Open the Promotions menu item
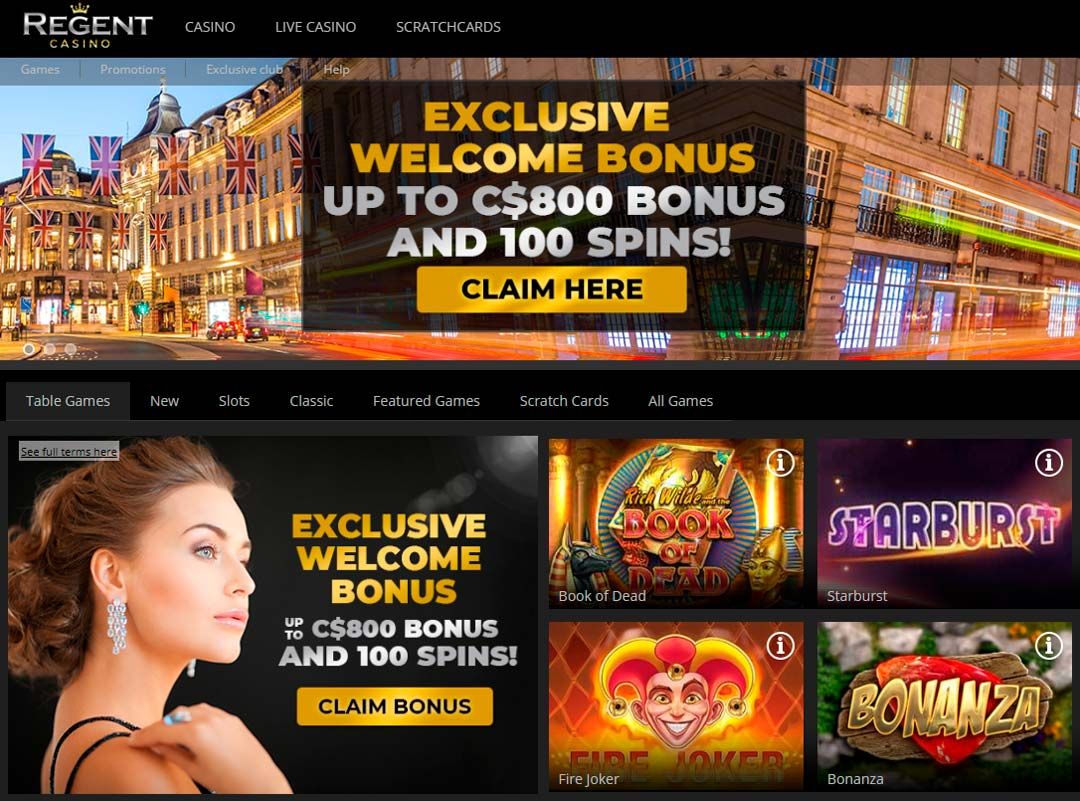 133,70
